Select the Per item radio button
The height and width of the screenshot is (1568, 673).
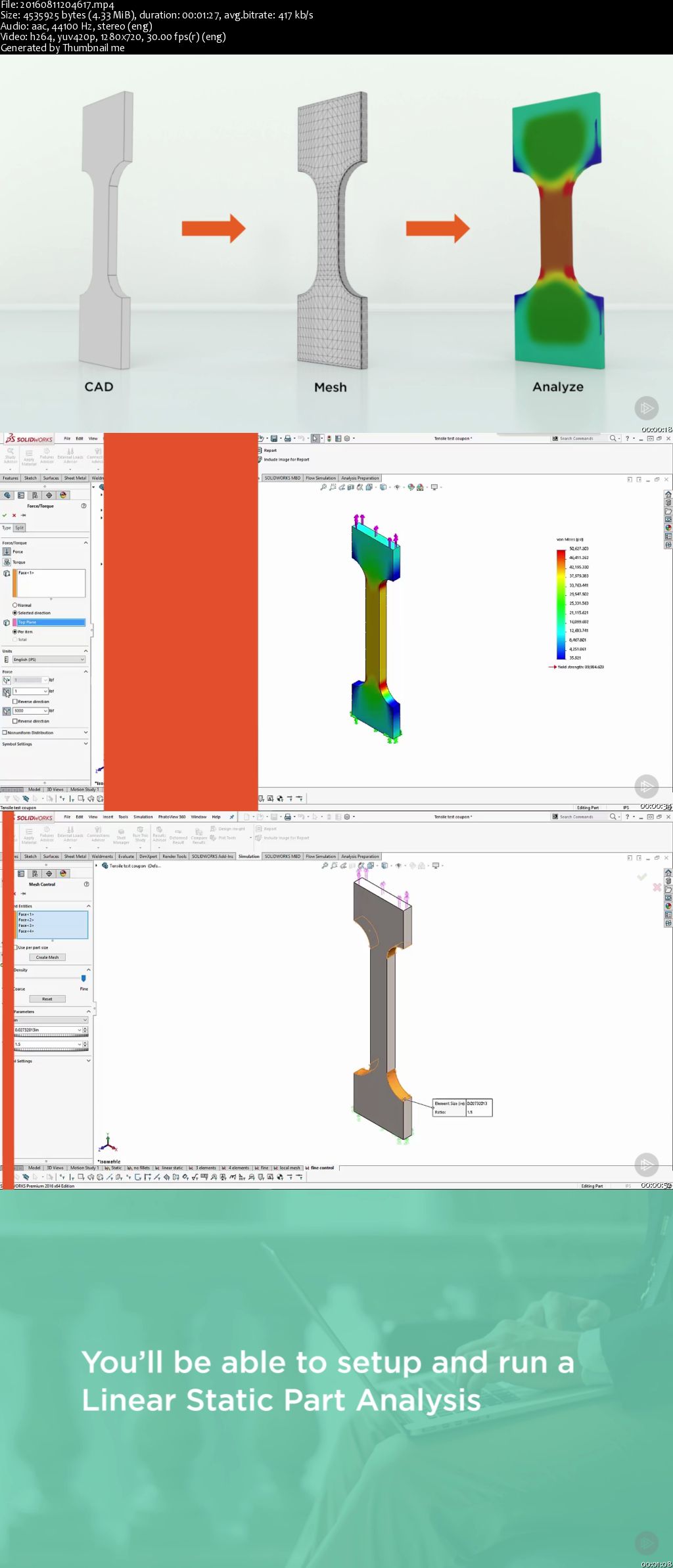tap(15, 632)
